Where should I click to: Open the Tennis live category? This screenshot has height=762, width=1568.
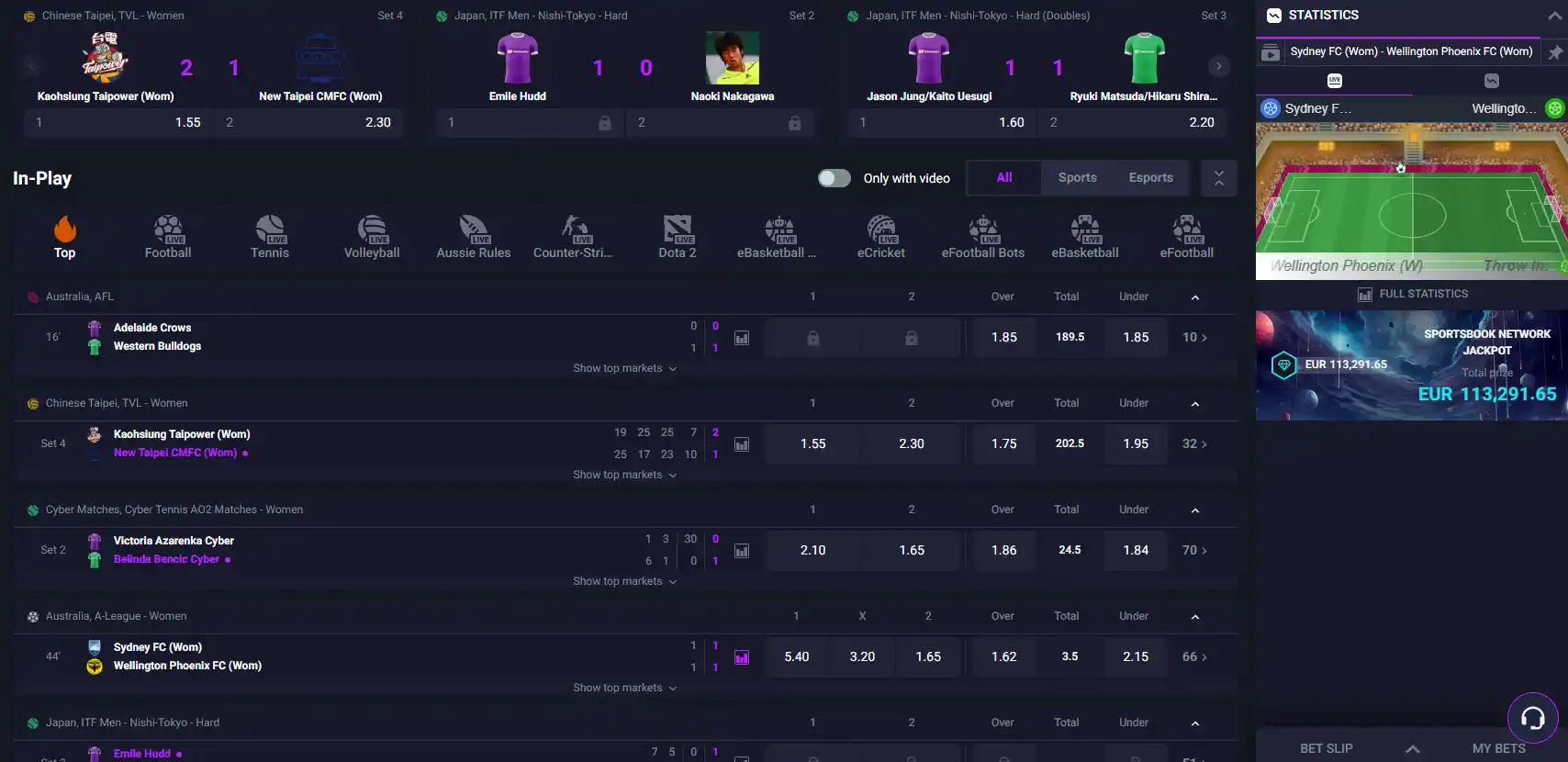point(270,237)
